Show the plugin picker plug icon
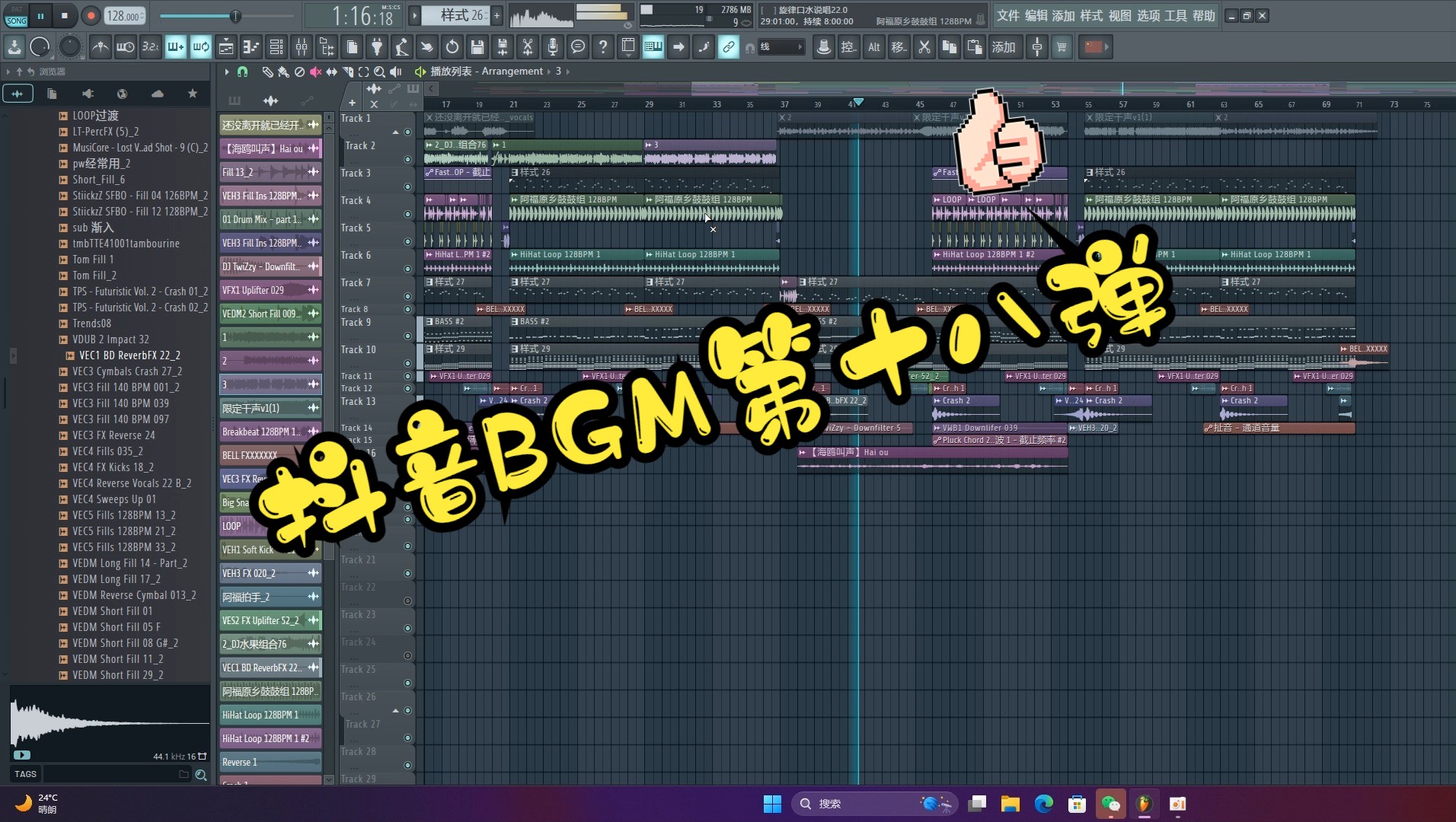 point(377,47)
